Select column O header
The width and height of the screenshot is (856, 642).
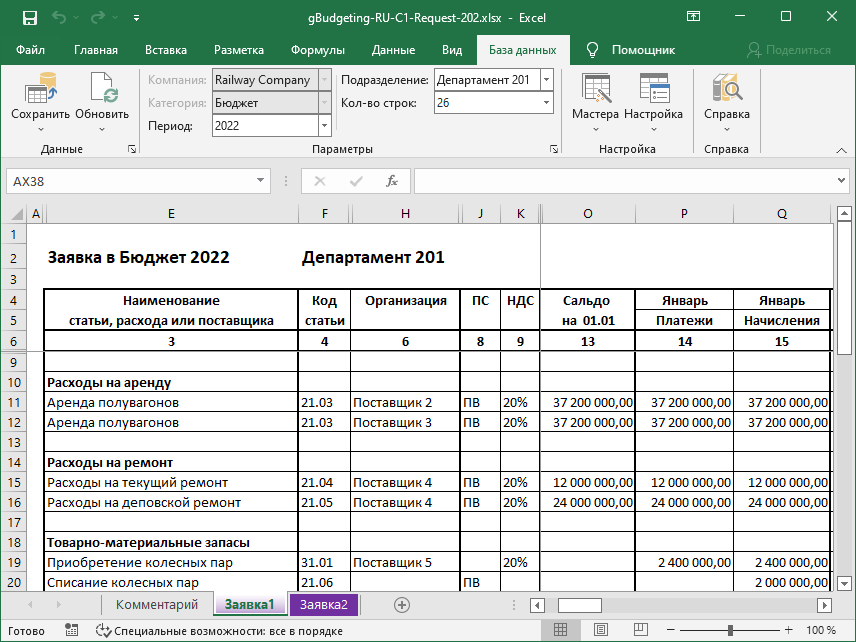coord(587,213)
